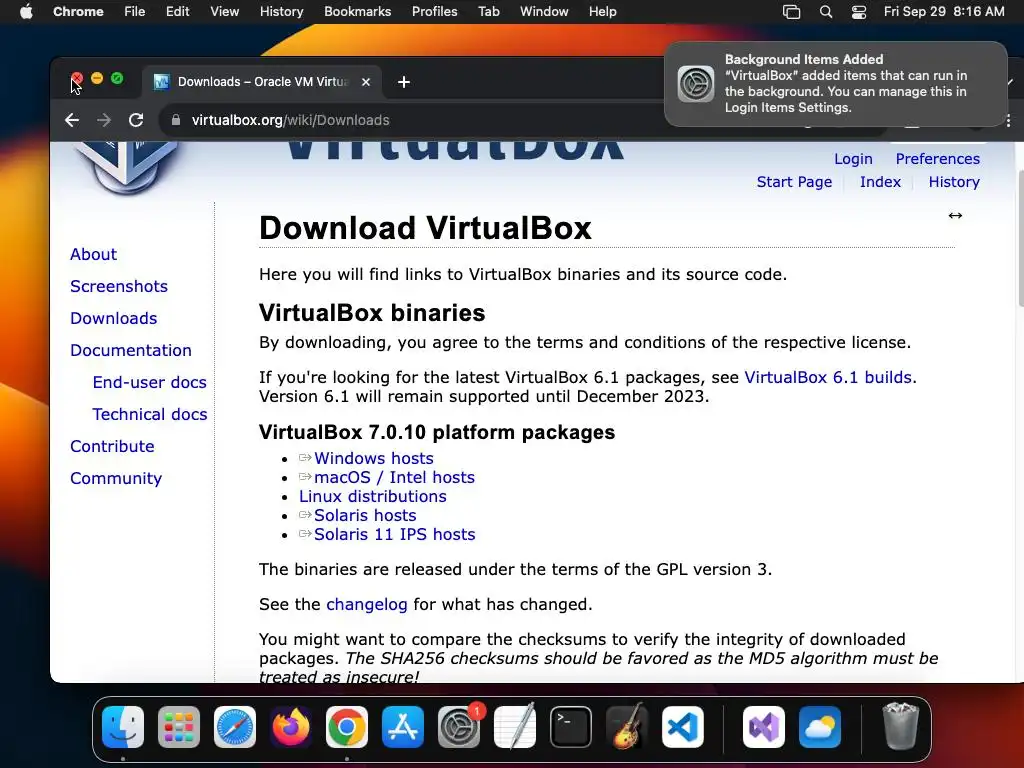Open Documentation in the sidebar
The height and width of the screenshot is (768, 1024).
(131, 350)
